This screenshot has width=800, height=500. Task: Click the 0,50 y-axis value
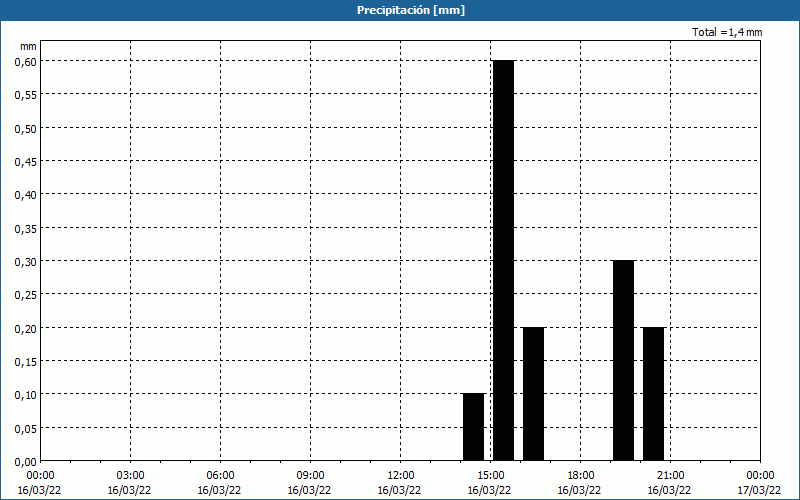pyautogui.click(x=26, y=128)
